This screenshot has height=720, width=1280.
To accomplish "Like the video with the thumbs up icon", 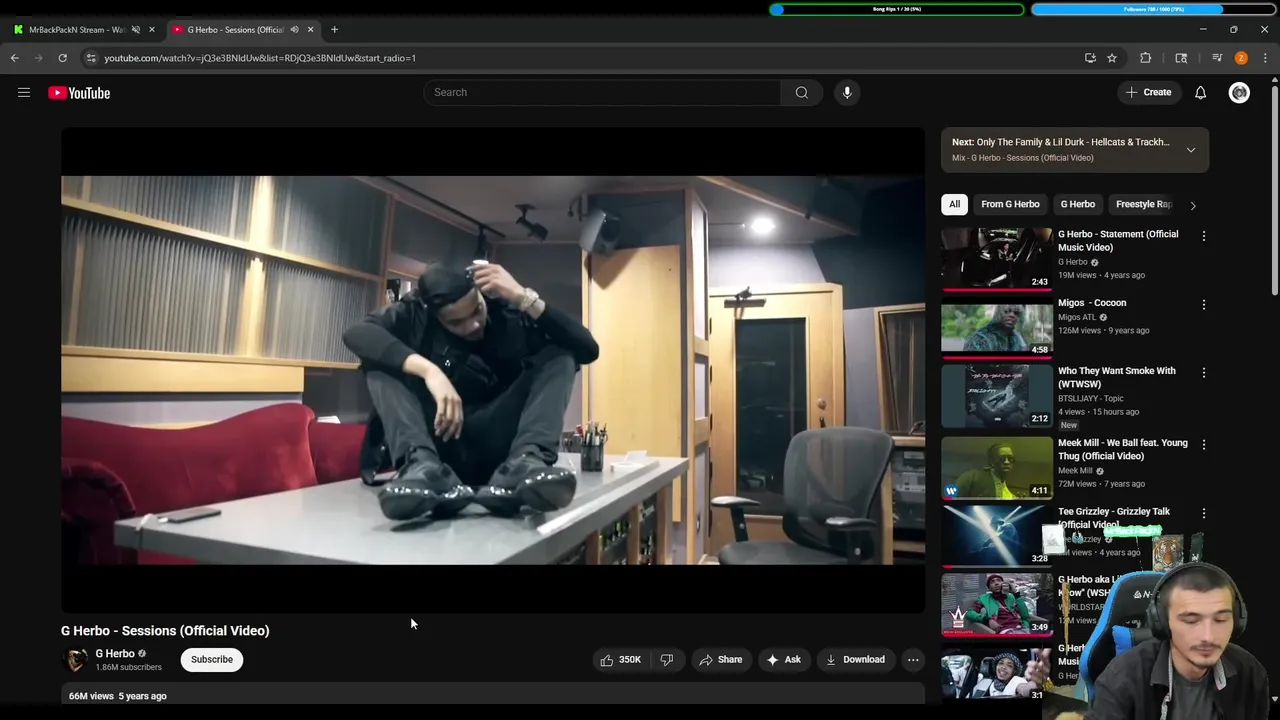I will (x=607, y=660).
